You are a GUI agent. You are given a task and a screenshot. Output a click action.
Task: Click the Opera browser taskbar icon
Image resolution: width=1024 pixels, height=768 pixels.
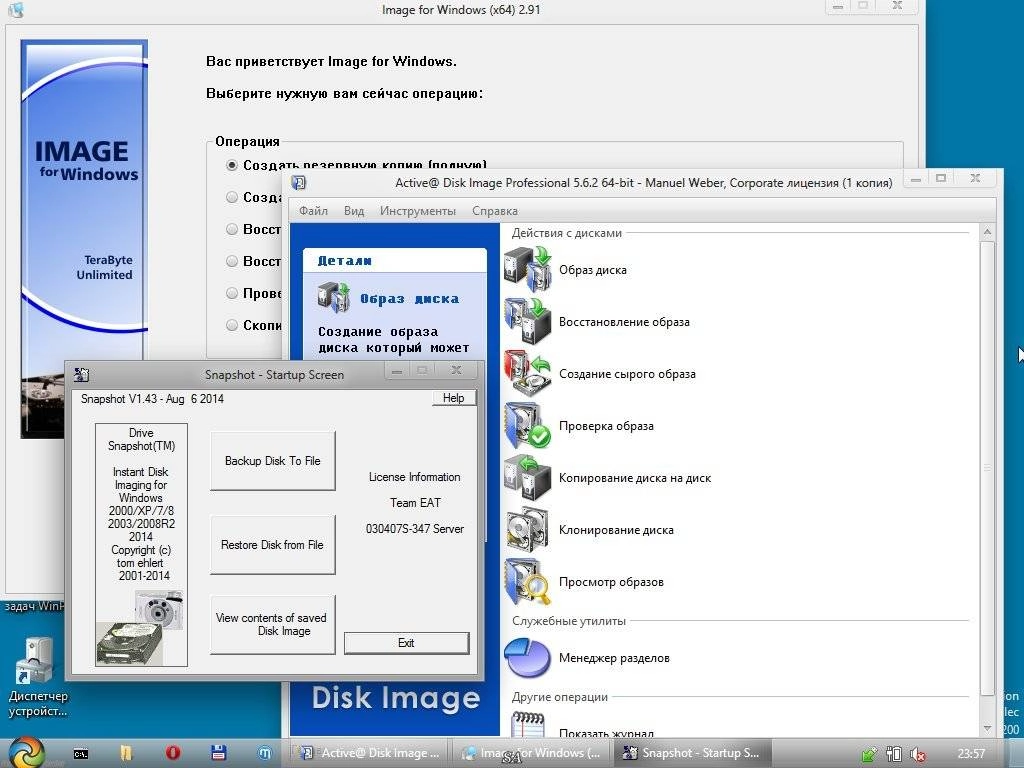point(172,753)
